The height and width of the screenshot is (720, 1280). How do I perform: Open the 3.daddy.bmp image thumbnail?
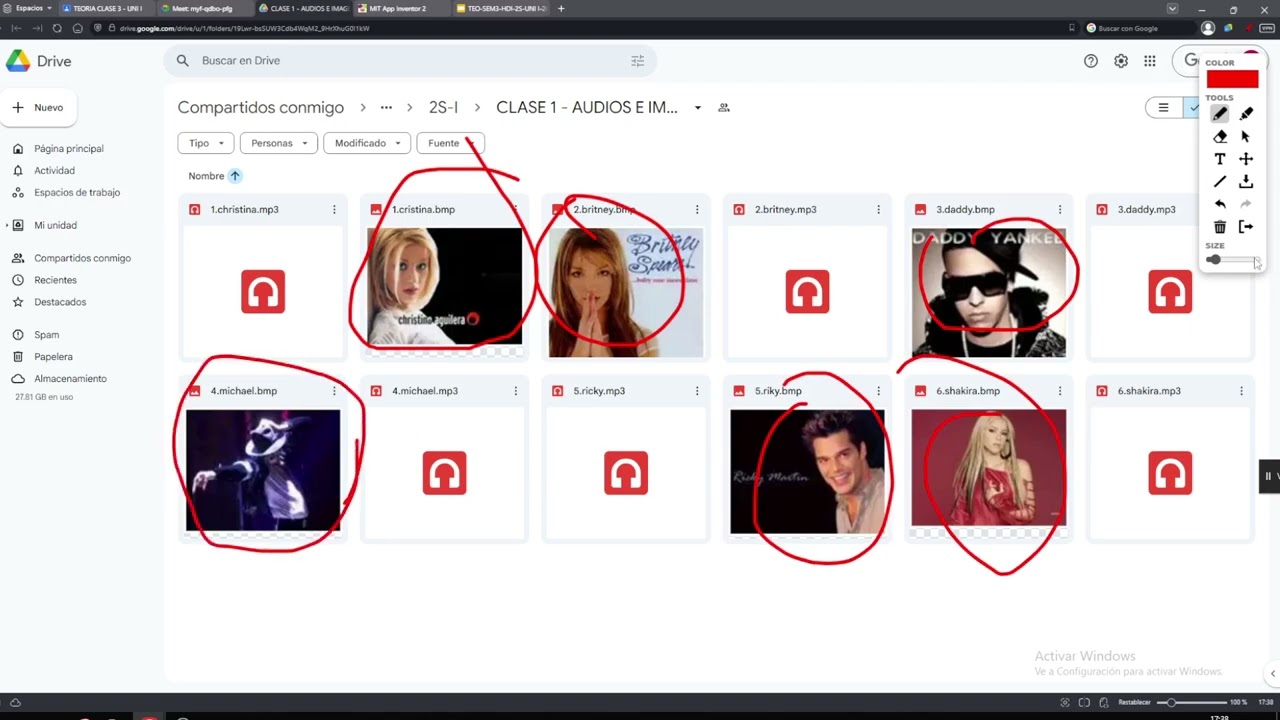coord(988,292)
